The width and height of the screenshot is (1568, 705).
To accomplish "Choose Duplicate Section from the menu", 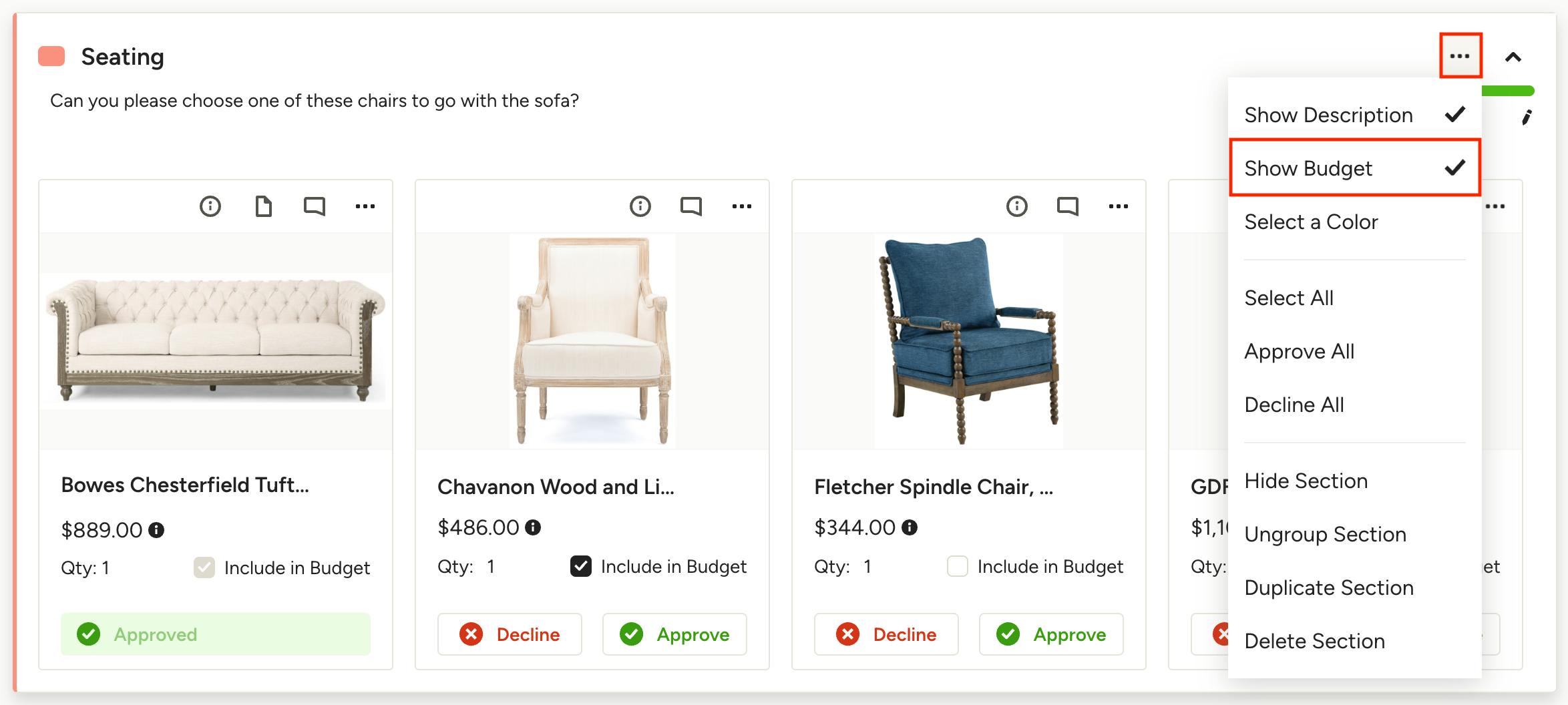I will (x=1329, y=587).
